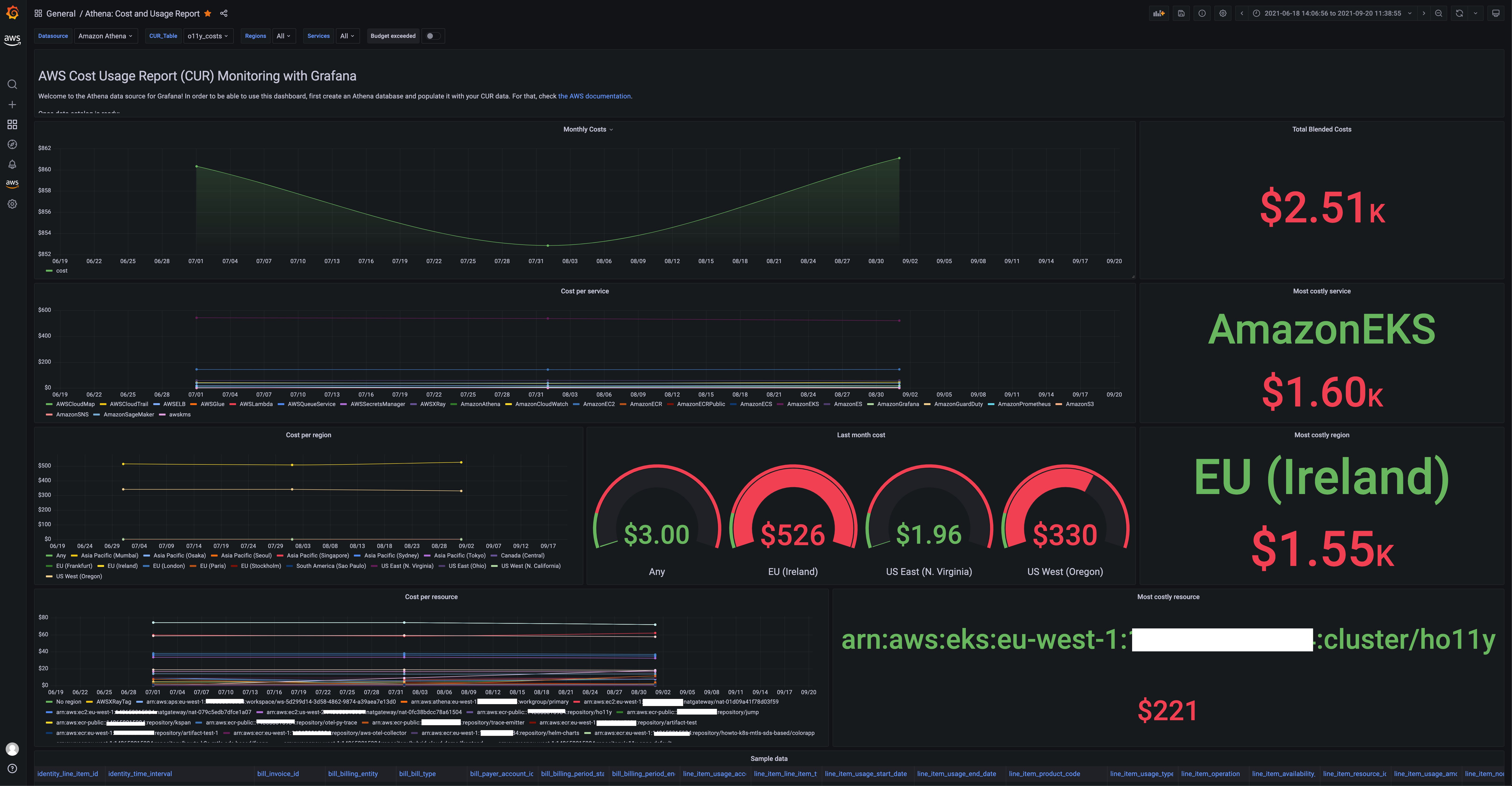The image size is (1512, 786).
Task: Star the dashboard as favorite
Action: click(x=207, y=13)
